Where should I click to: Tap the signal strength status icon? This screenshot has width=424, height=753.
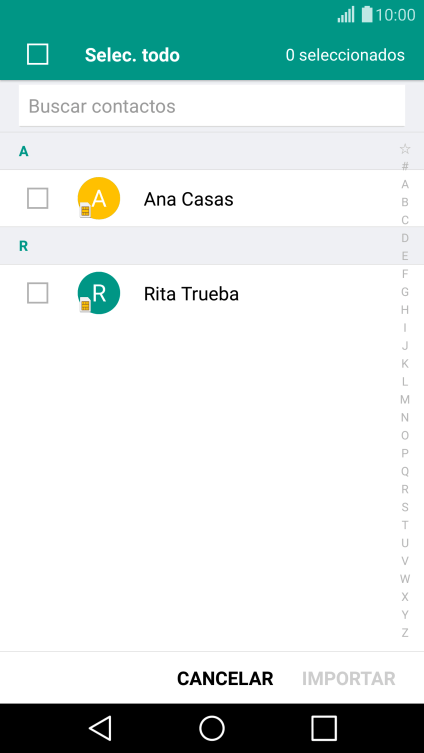346,14
